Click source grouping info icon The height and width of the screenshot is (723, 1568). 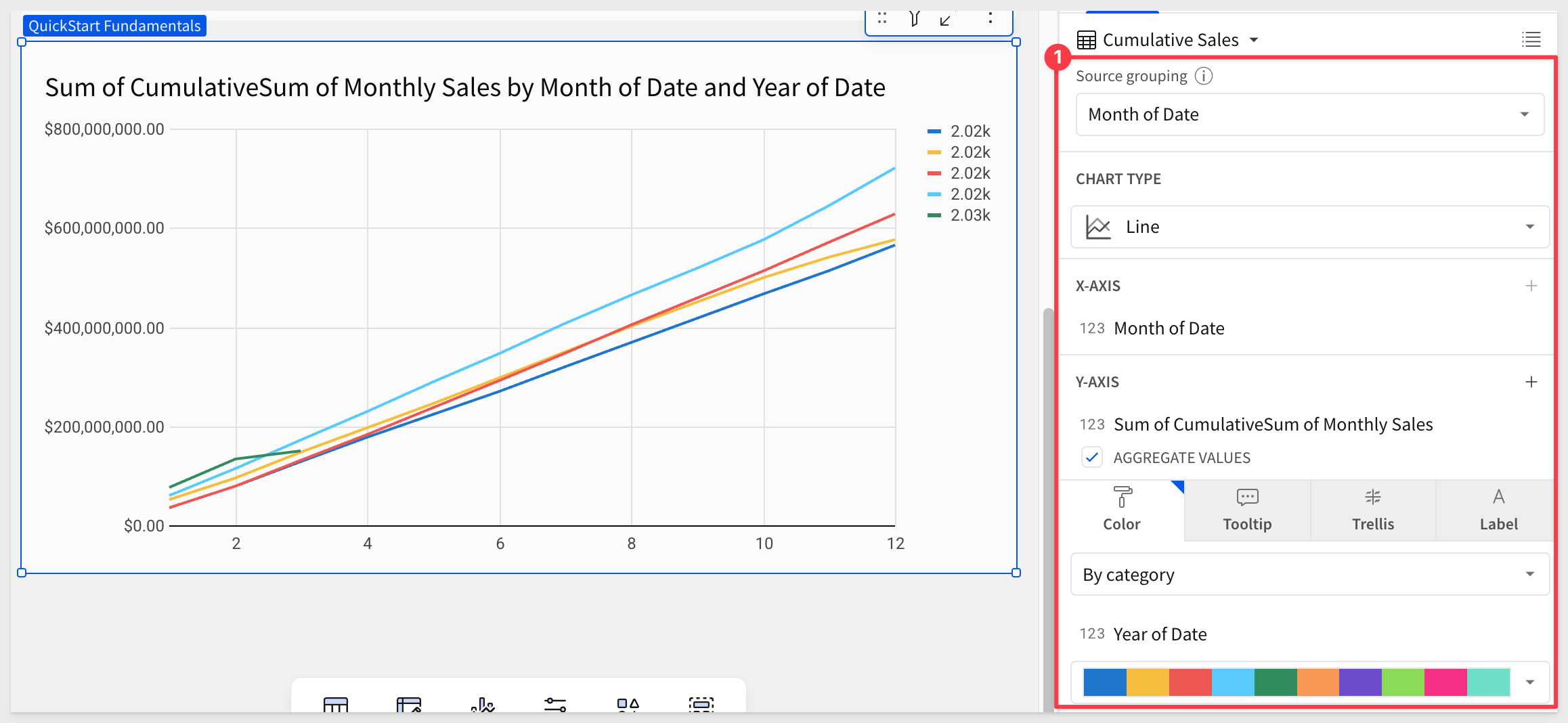pyautogui.click(x=1204, y=76)
